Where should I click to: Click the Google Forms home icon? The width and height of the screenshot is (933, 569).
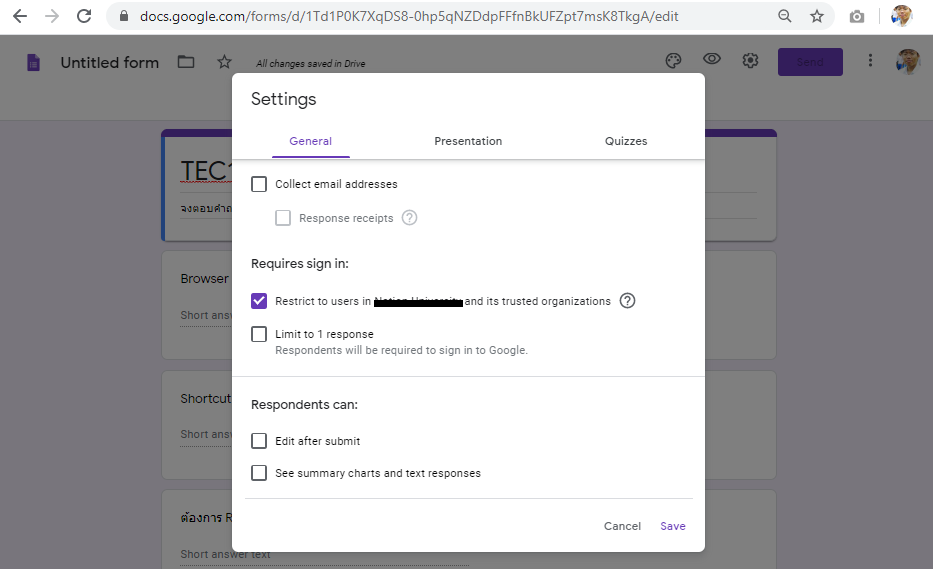click(x=34, y=62)
